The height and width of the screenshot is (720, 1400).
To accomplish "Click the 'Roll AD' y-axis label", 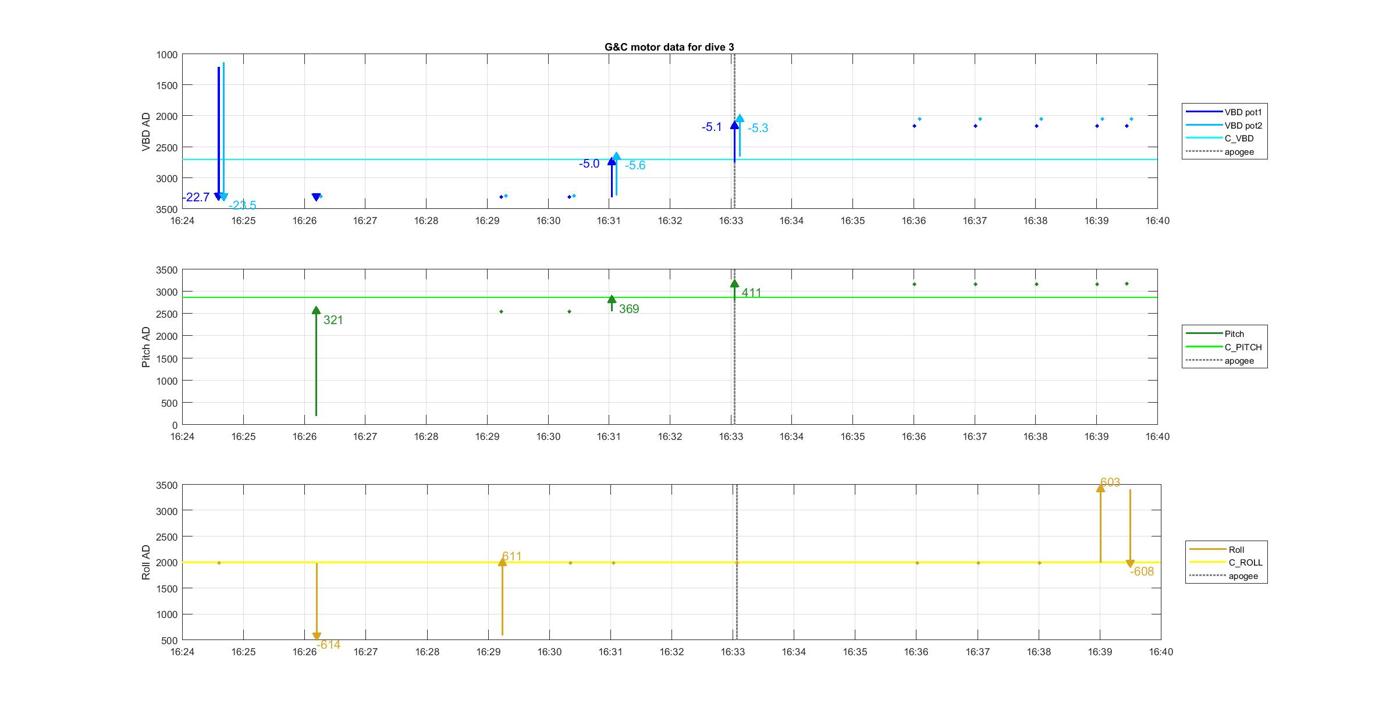I will [146, 562].
